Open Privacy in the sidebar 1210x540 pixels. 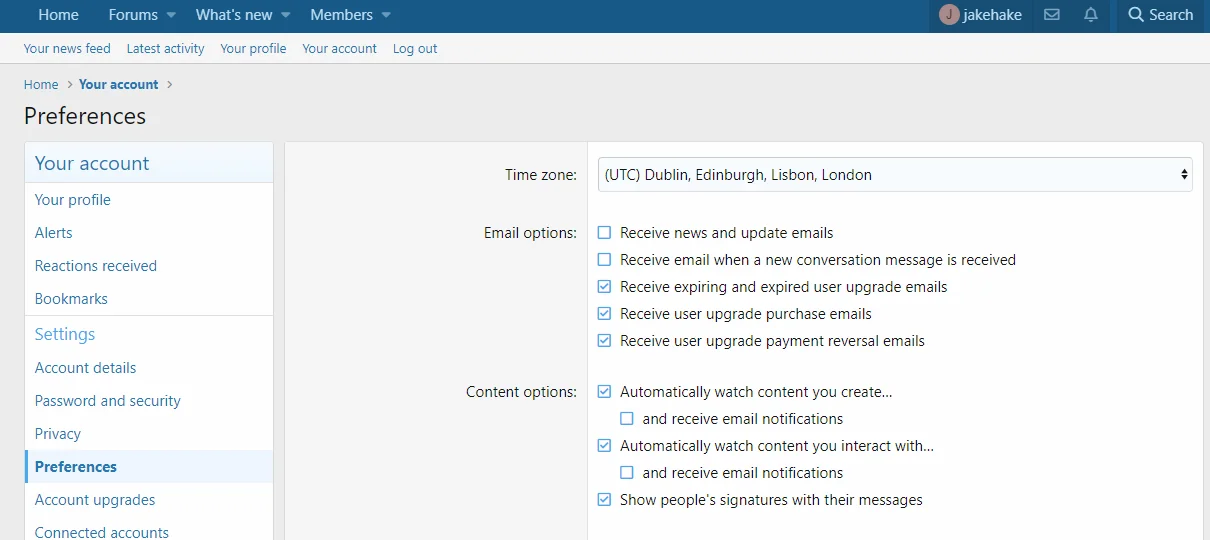149,434
